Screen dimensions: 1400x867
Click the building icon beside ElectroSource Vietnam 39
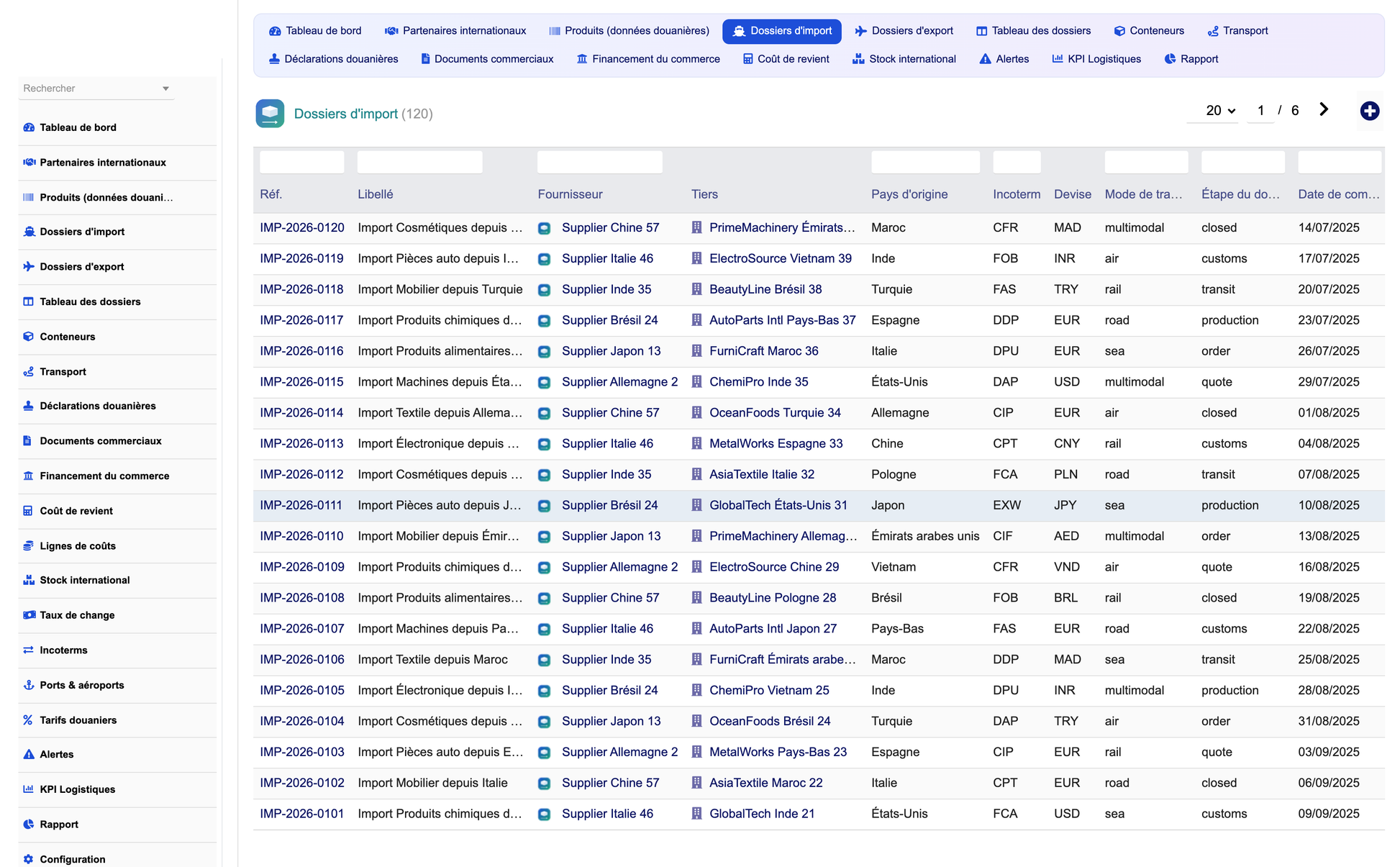[696, 258]
